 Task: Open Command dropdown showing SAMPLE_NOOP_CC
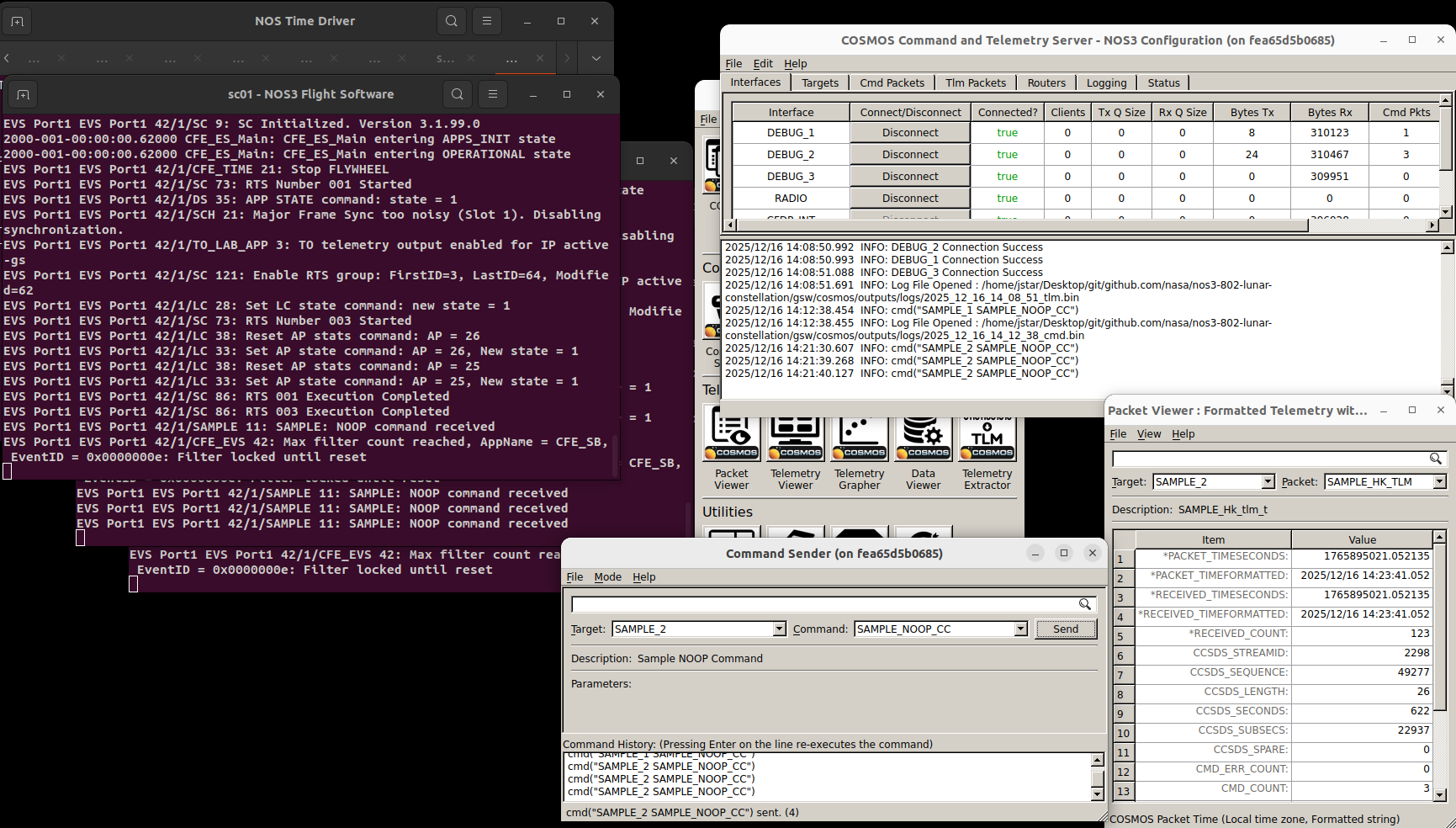click(x=1020, y=629)
